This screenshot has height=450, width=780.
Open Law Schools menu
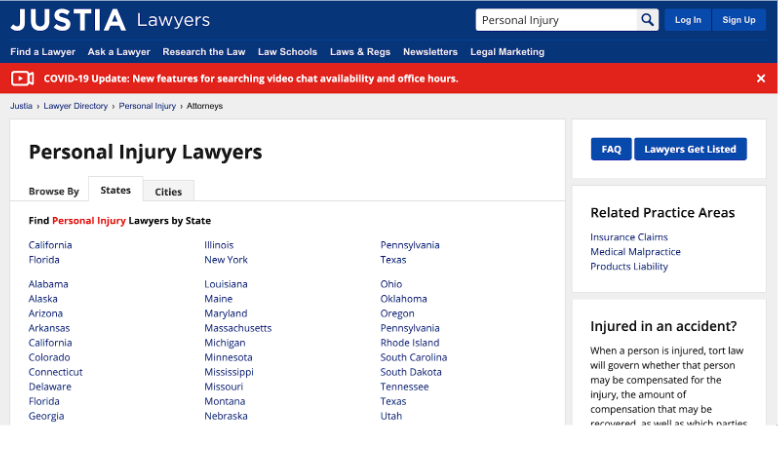click(288, 52)
